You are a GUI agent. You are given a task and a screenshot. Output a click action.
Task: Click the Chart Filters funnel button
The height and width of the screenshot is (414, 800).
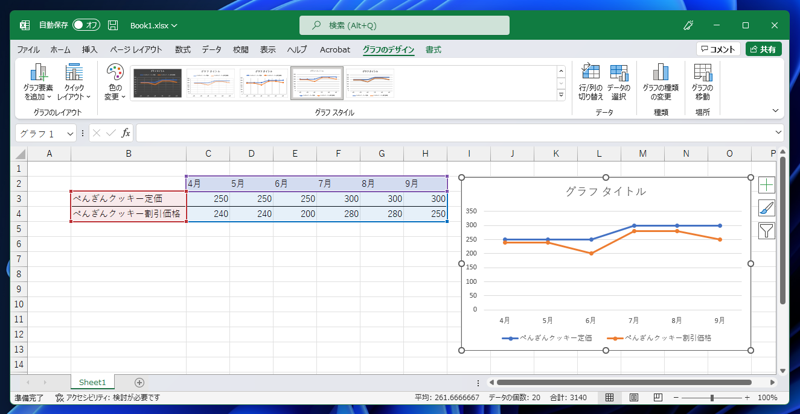click(x=766, y=231)
